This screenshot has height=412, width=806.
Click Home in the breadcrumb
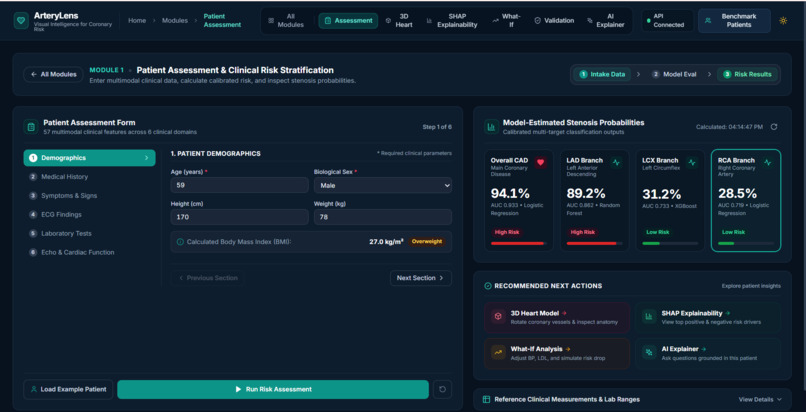tap(137, 21)
